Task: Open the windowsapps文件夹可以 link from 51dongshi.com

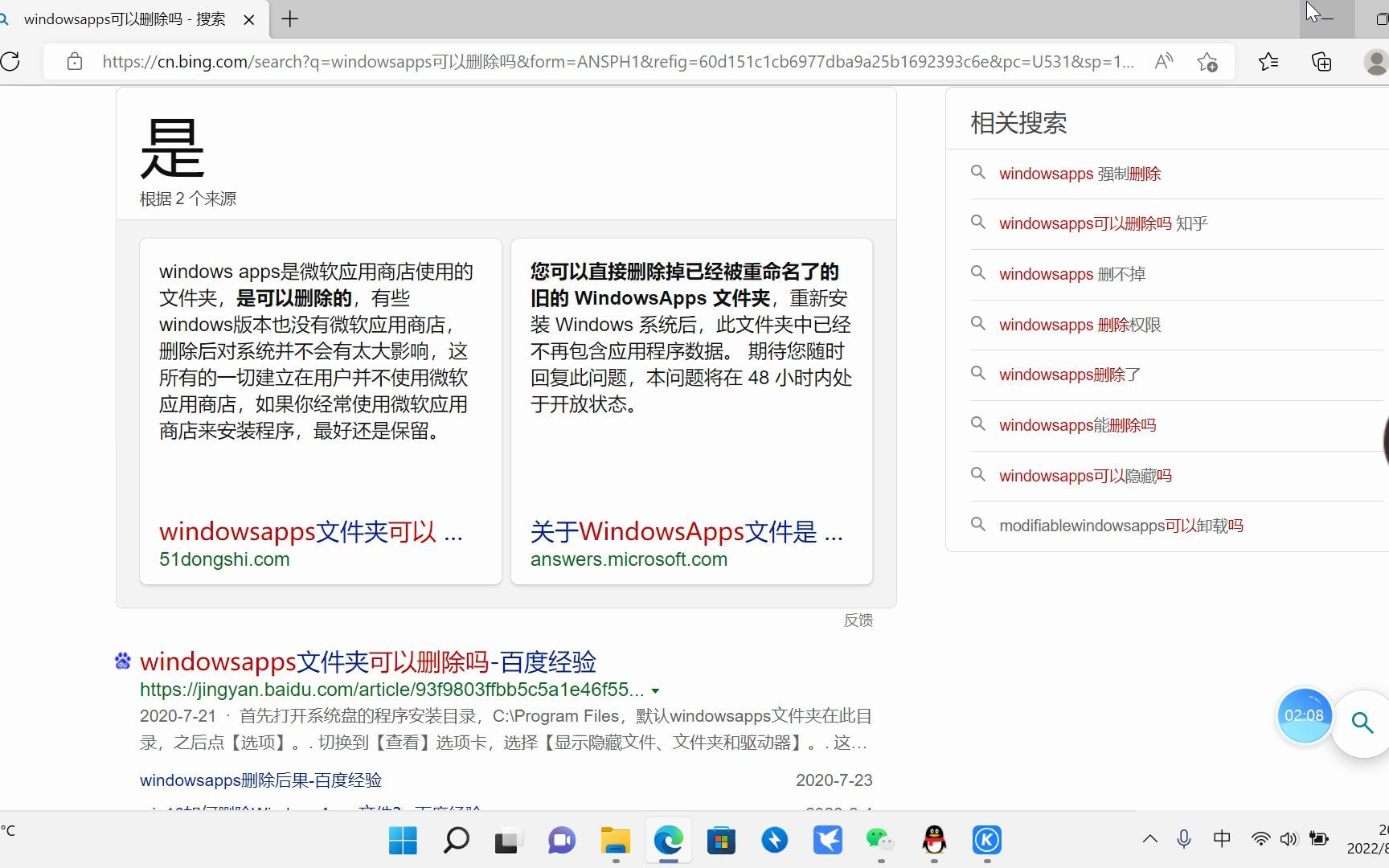Action: pyautogui.click(x=310, y=531)
